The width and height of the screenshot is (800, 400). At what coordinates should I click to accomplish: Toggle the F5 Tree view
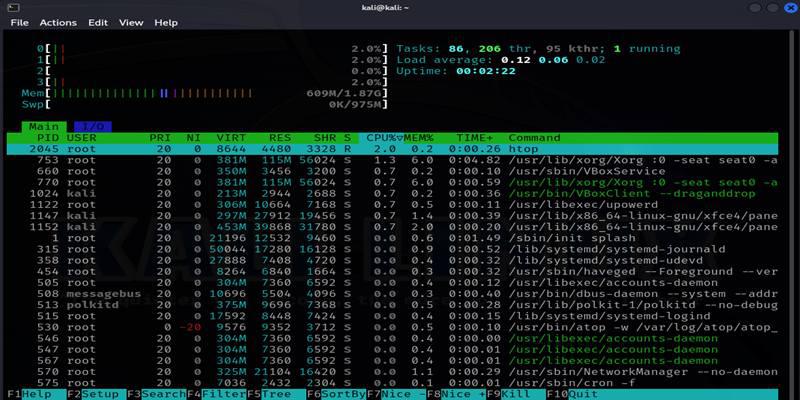[x=277, y=394]
